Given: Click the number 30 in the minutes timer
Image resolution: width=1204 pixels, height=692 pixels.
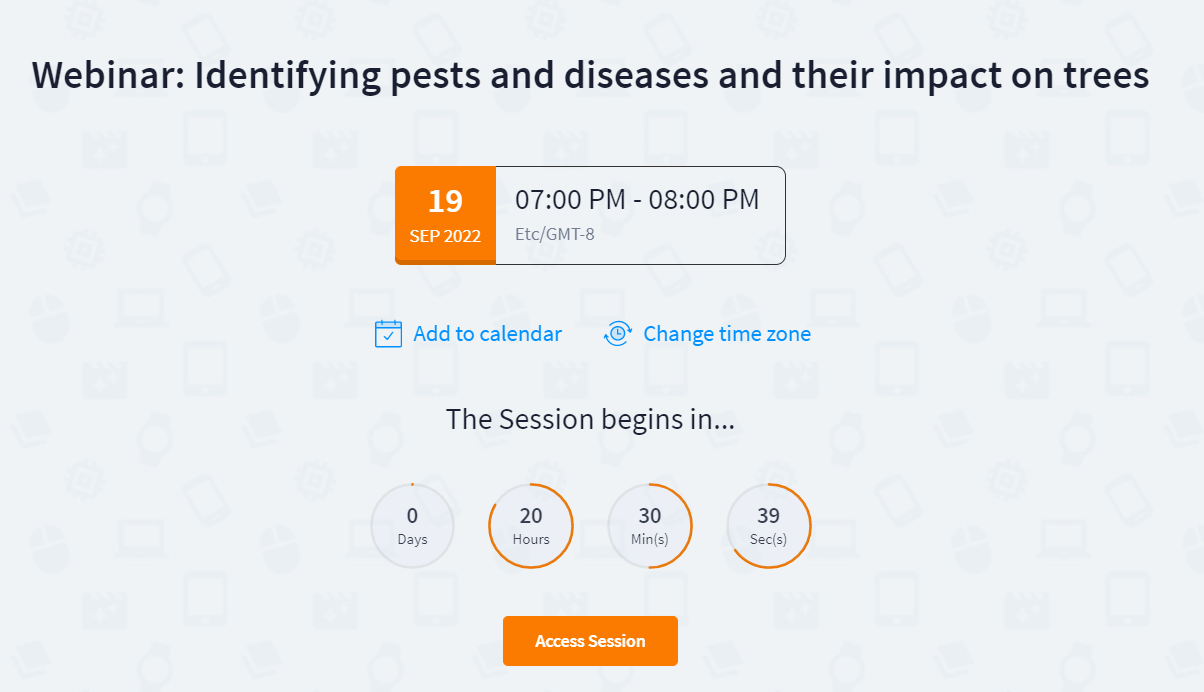Looking at the screenshot, I should click(x=650, y=516).
